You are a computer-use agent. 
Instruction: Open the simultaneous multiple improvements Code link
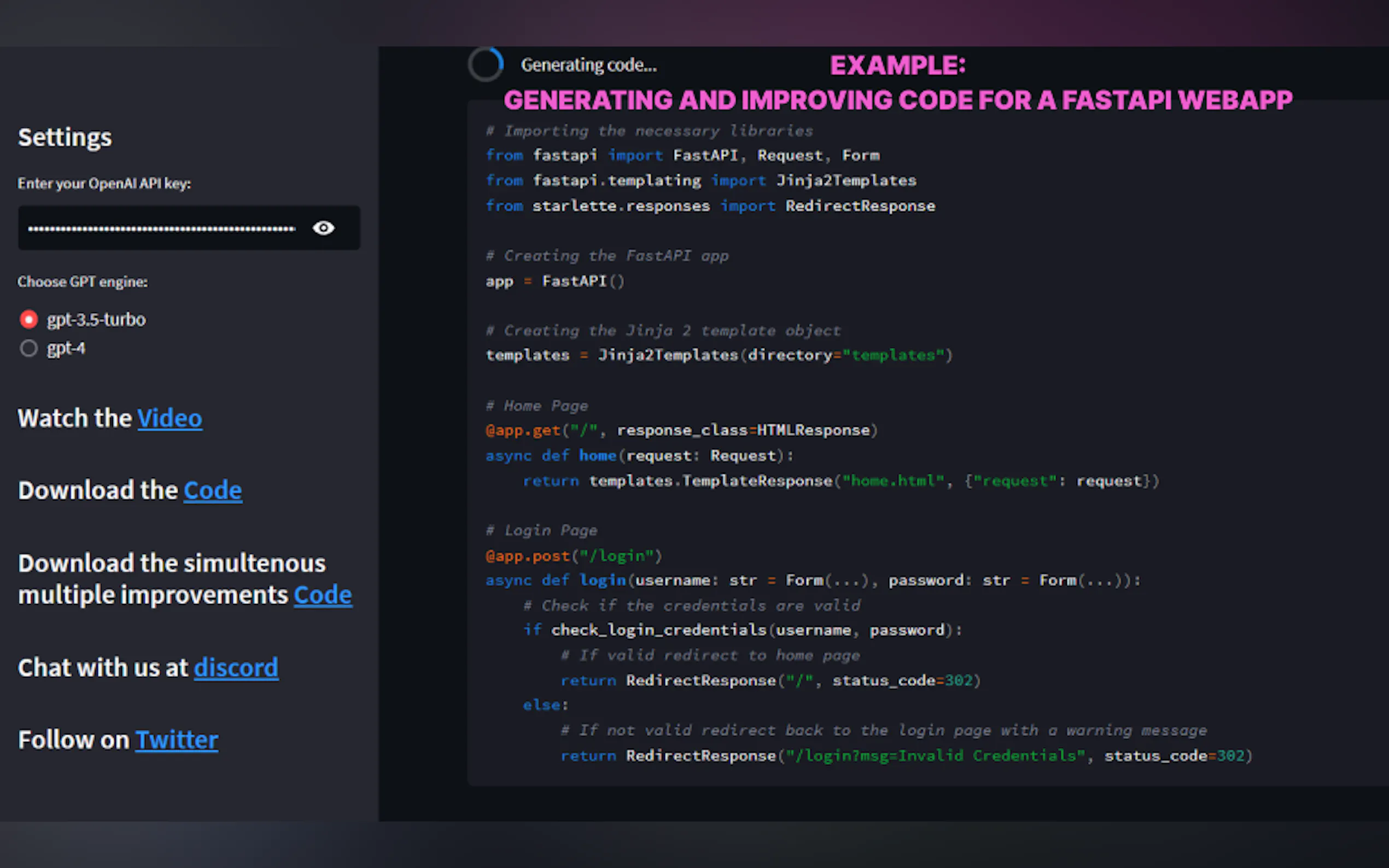[x=322, y=595]
